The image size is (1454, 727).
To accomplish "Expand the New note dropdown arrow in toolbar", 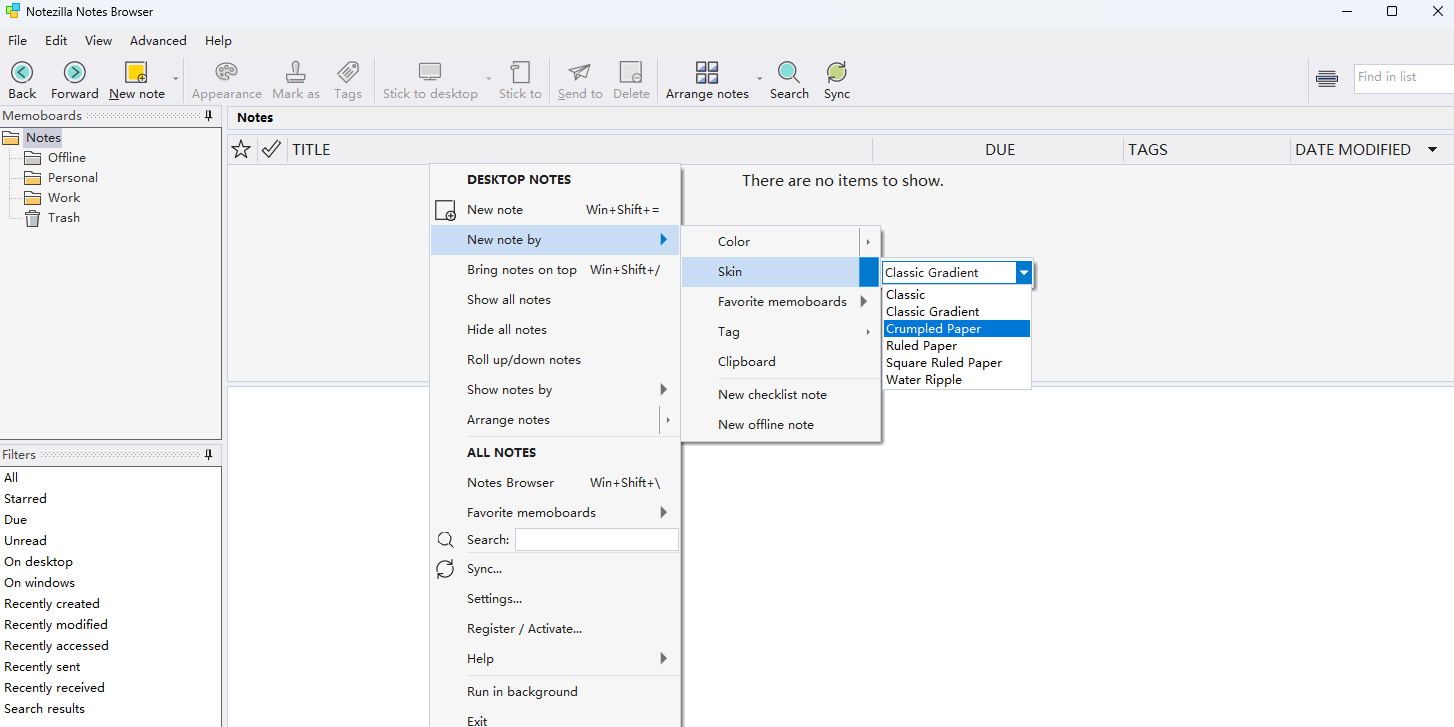I will coord(176,79).
